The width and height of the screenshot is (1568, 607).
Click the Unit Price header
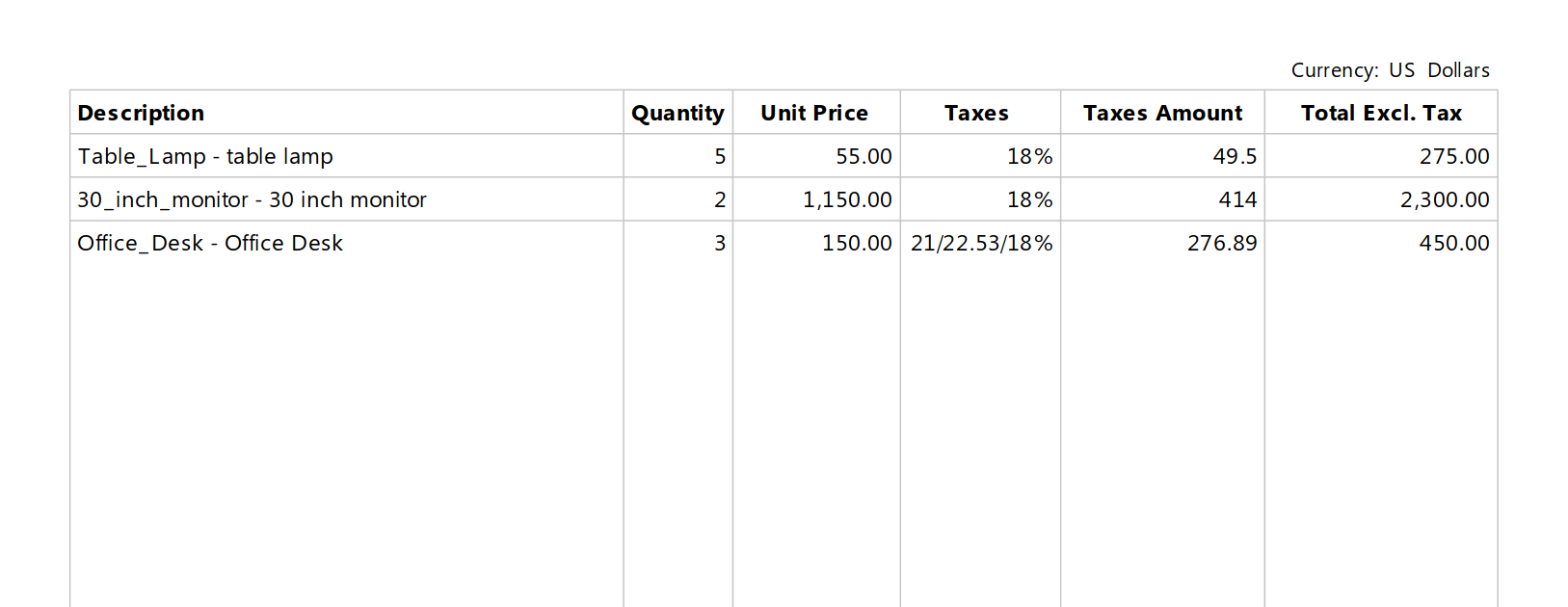814,114
